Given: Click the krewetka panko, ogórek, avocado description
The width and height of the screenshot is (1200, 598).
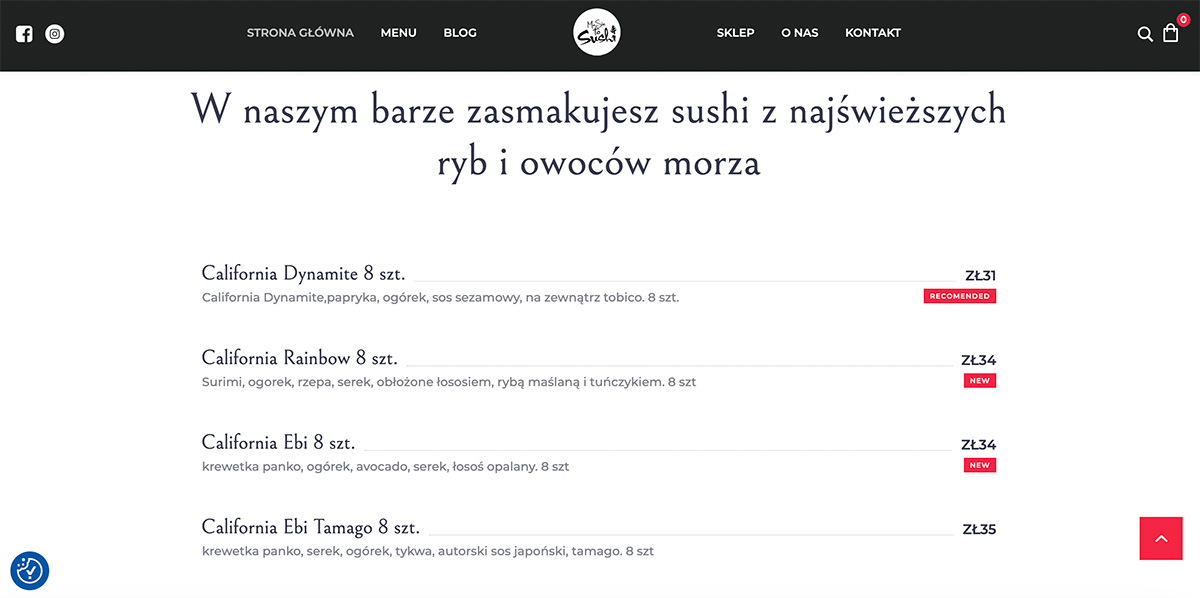Looking at the screenshot, I should point(385,467).
